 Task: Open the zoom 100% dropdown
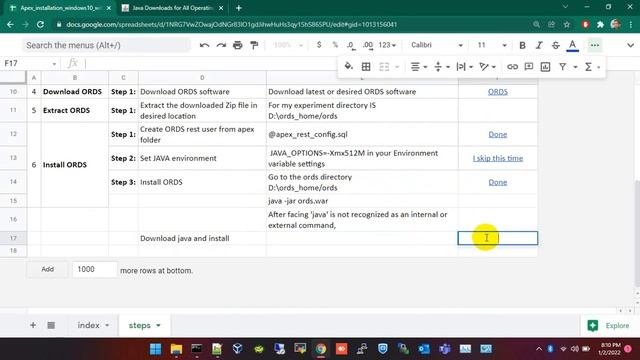pyautogui.click(x=288, y=45)
